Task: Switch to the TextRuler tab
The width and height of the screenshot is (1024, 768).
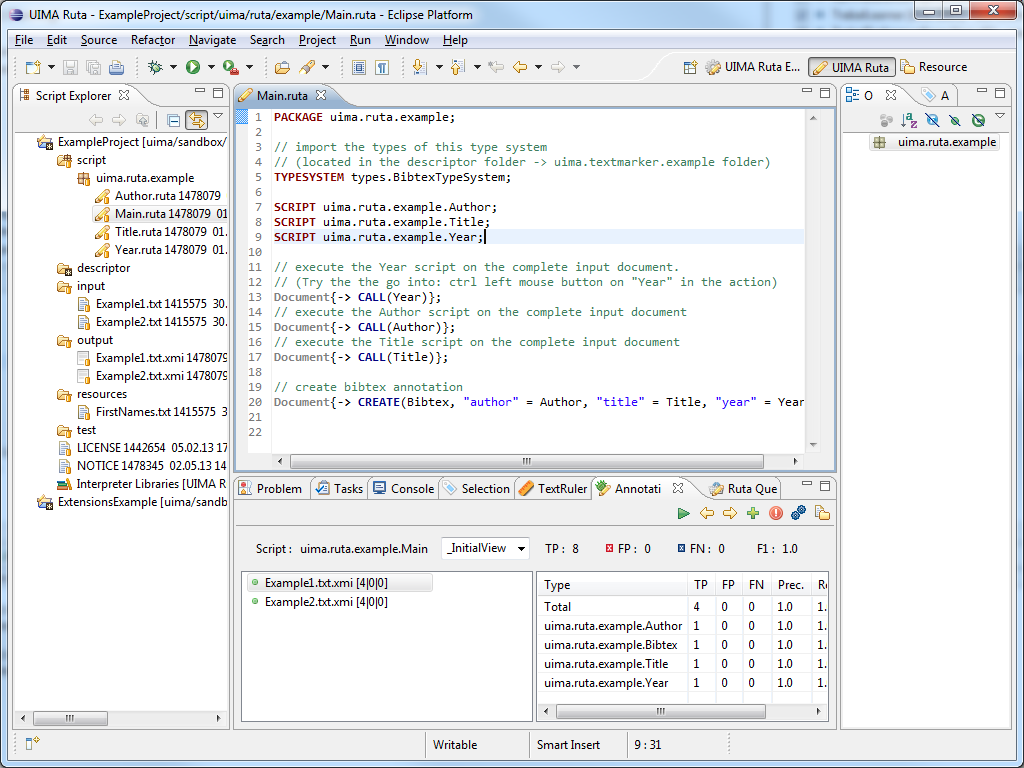Action: 553,488
